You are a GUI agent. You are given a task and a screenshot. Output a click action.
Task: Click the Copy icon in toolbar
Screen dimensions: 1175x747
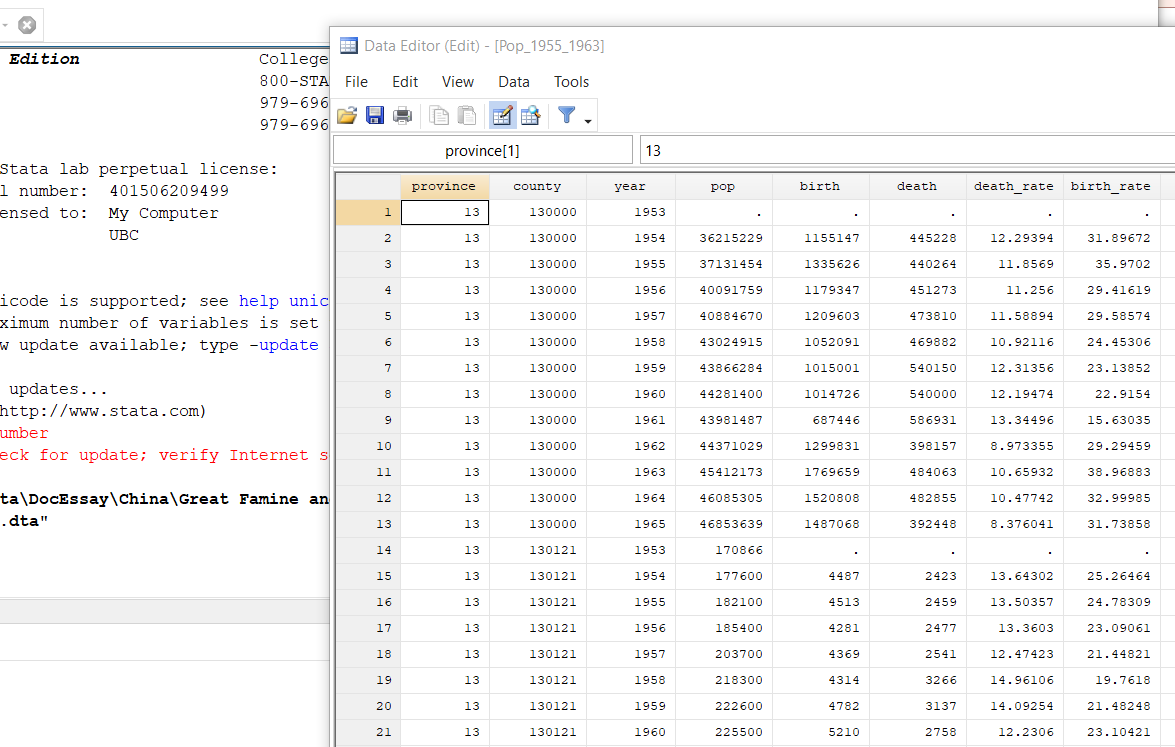pos(439,116)
